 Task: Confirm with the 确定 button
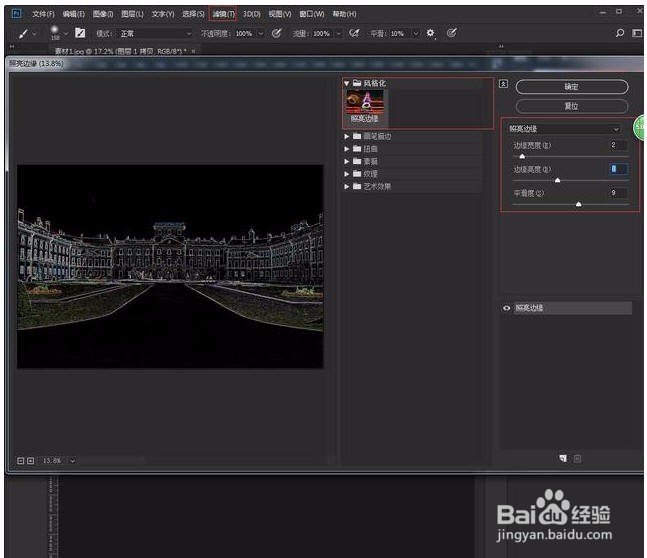coord(571,87)
